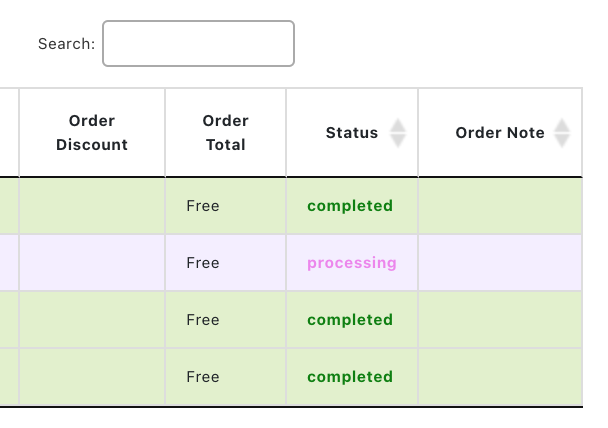Click the pink processing status text

click(352, 263)
